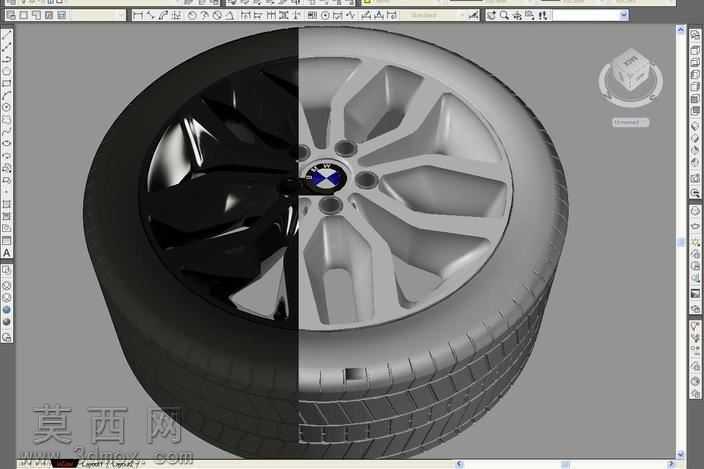Select the Continue dimension tool
Image resolution: width=704 pixels, height=469 pixels.
tap(271, 15)
